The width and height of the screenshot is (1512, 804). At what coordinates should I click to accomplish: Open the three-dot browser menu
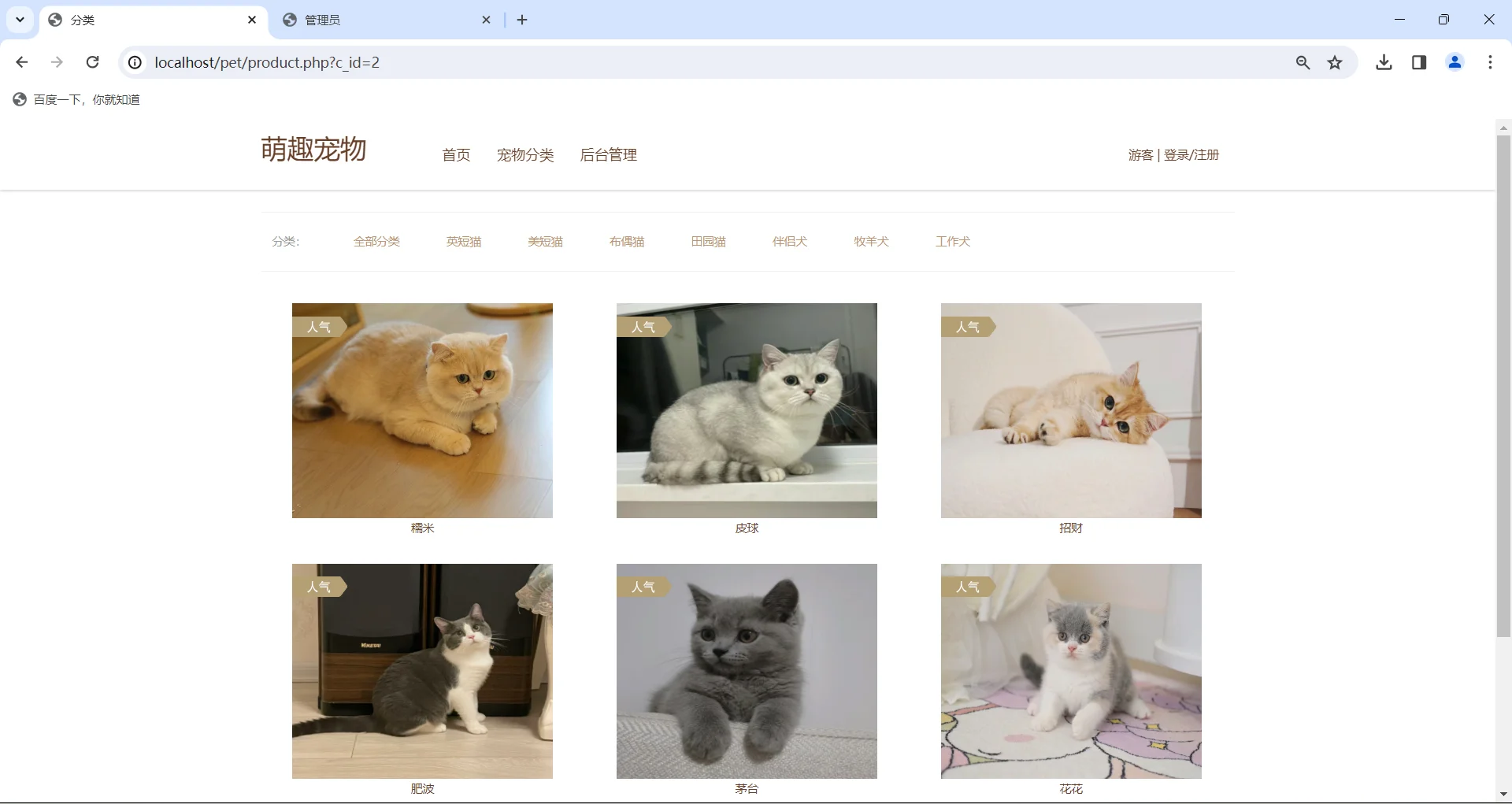coord(1490,62)
